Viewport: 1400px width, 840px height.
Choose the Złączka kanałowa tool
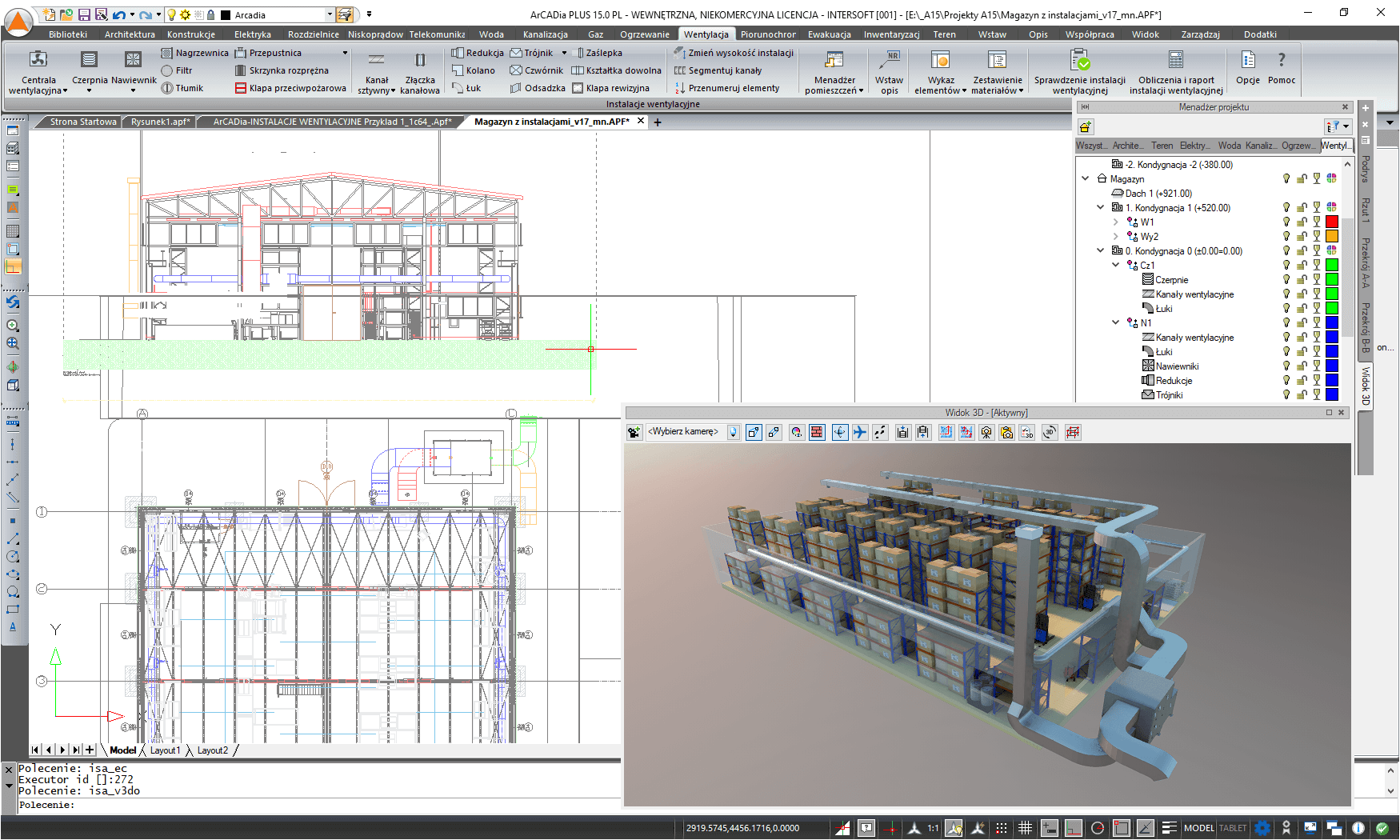pyautogui.click(x=420, y=72)
